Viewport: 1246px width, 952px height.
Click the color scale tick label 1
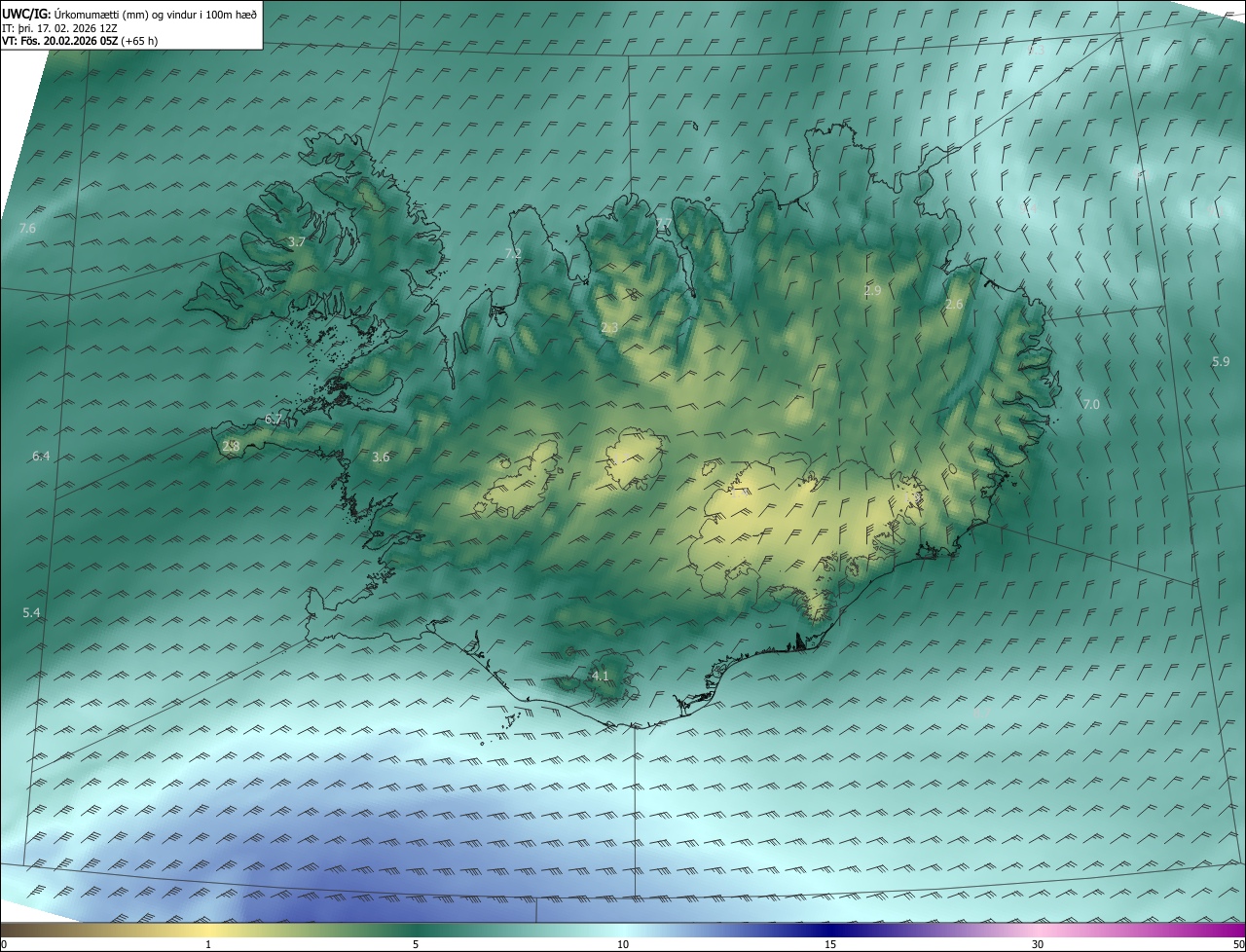point(208,944)
